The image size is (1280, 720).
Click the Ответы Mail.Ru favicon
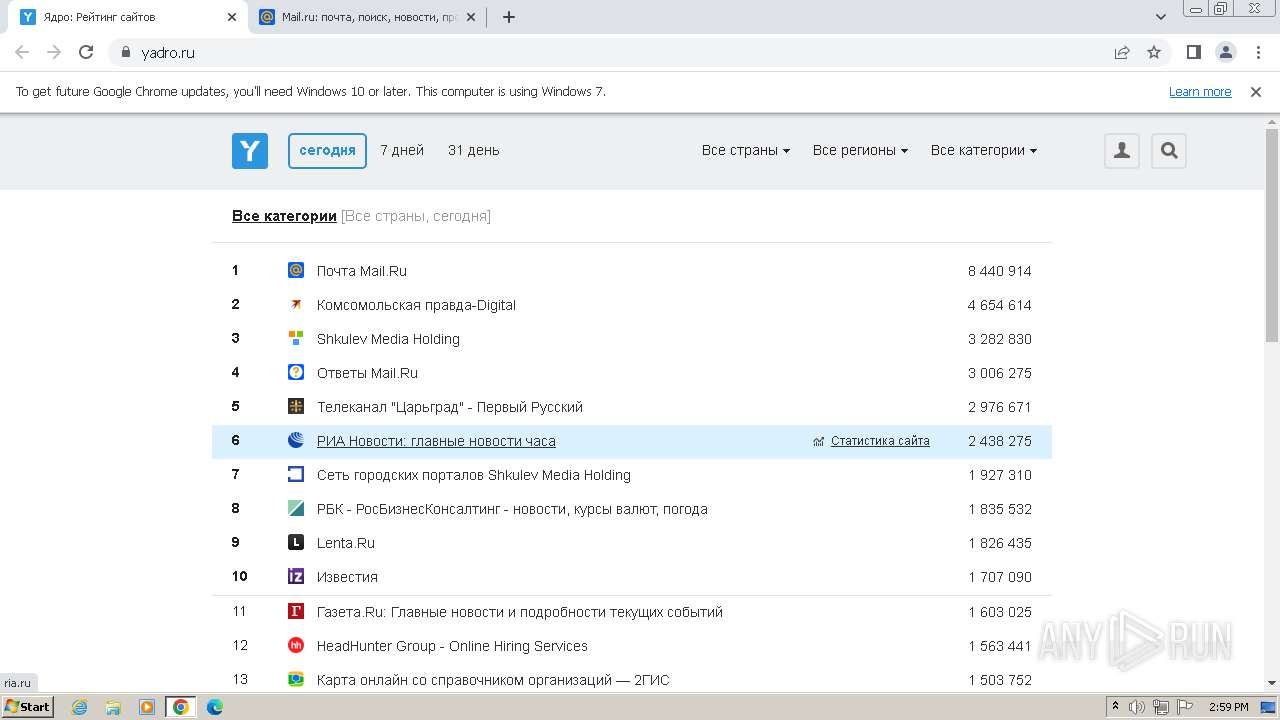[x=296, y=372]
